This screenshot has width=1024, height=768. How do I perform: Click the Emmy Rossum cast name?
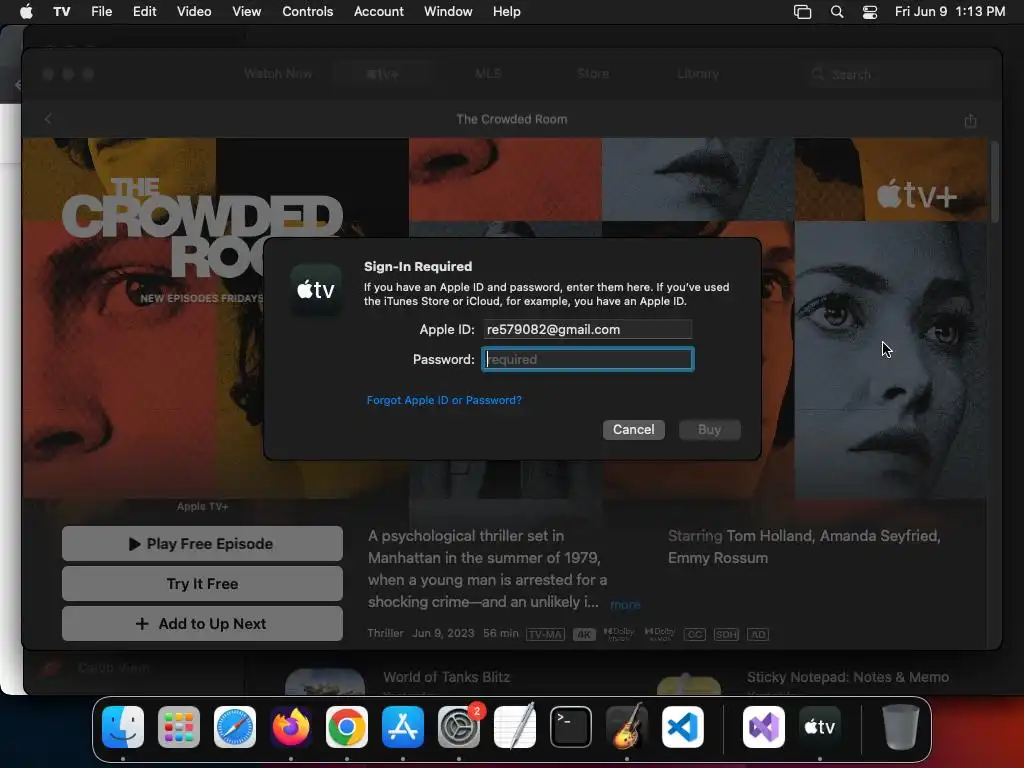718,558
